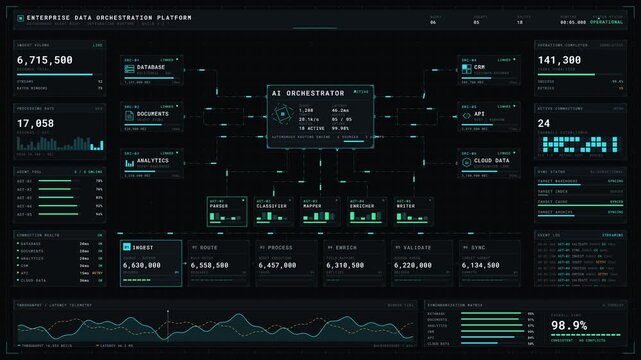This screenshot has height=360, width=641.
Task: Click the Processing Rate bar histogram
Action: tap(60, 143)
